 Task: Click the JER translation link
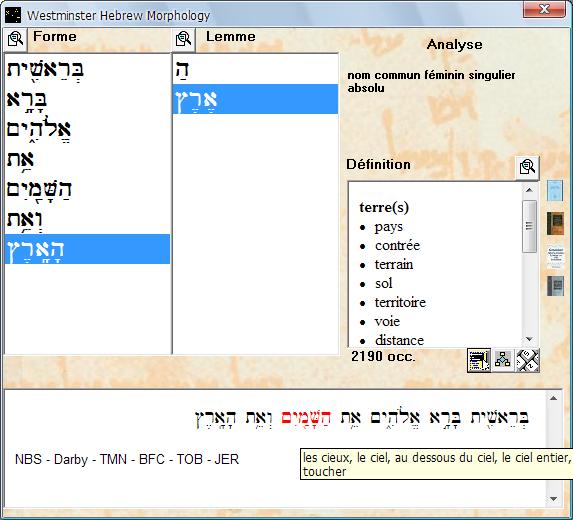227,459
